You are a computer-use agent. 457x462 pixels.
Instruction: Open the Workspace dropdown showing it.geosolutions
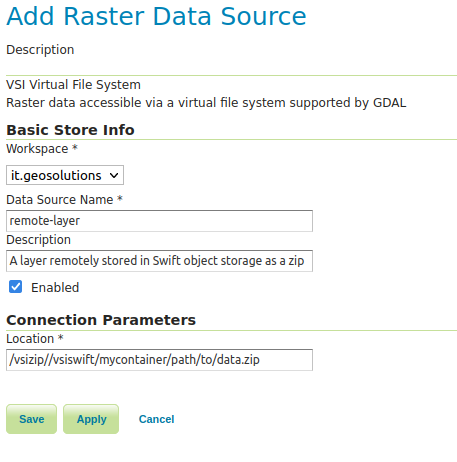(x=65, y=175)
